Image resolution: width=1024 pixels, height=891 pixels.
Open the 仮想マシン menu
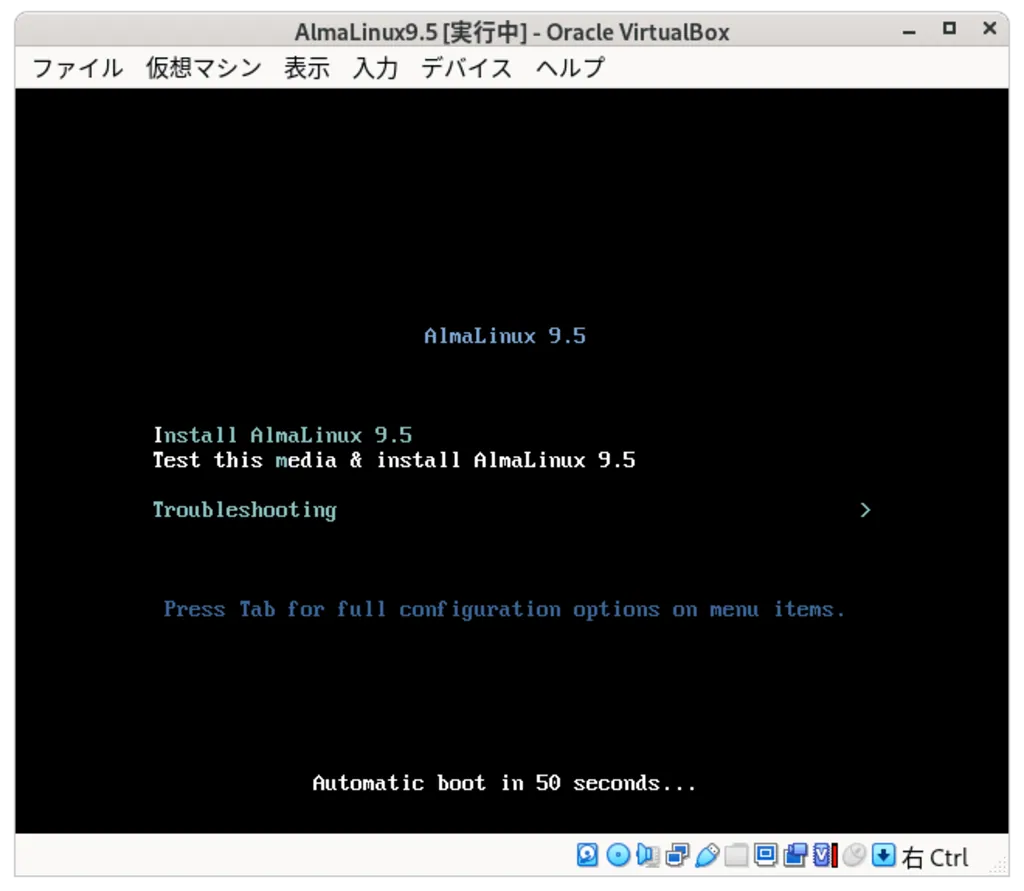[x=204, y=68]
